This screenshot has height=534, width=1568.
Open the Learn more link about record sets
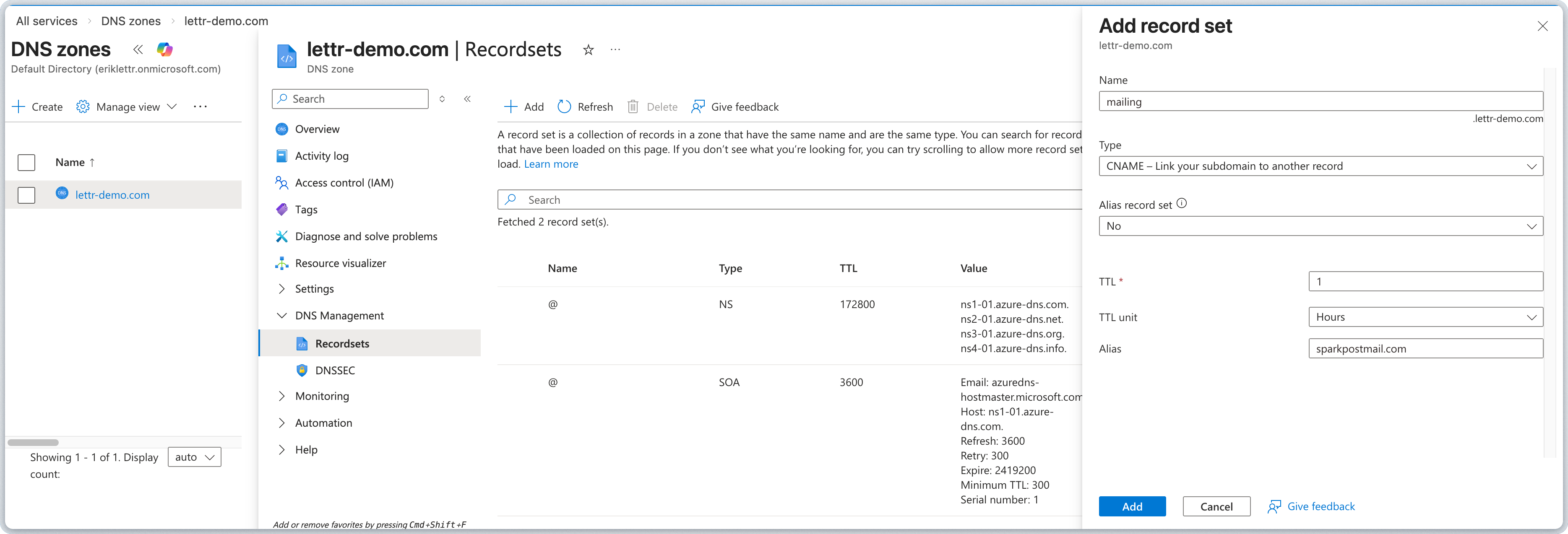tap(551, 163)
